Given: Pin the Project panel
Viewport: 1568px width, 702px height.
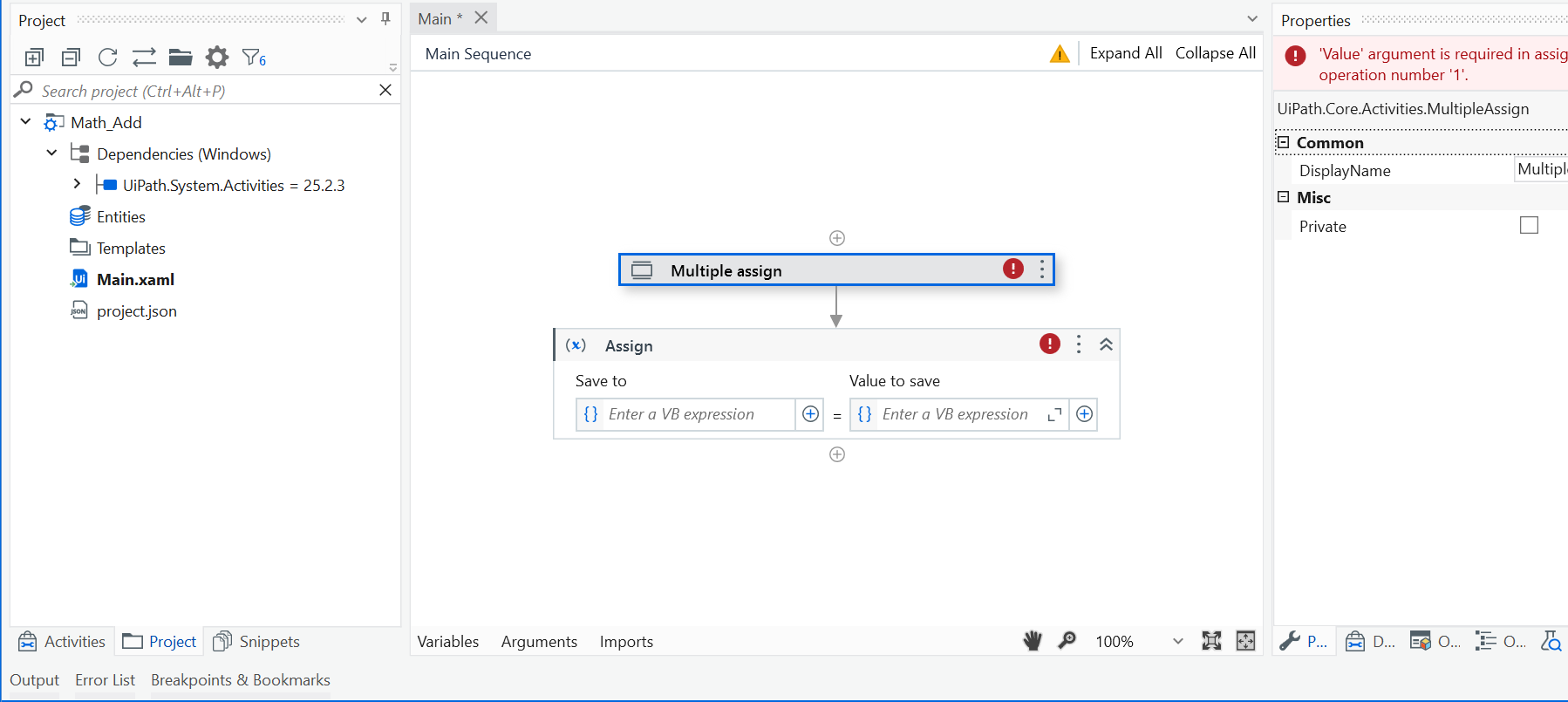Looking at the screenshot, I should click(385, 19).
